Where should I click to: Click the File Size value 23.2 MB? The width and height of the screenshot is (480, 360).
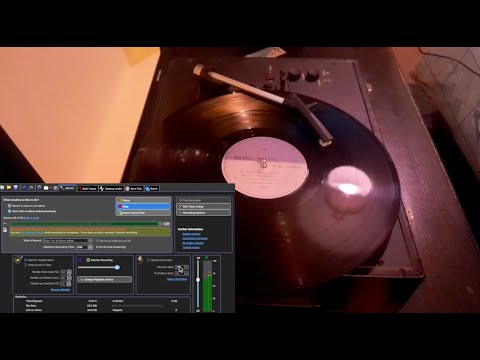point(92,305)
